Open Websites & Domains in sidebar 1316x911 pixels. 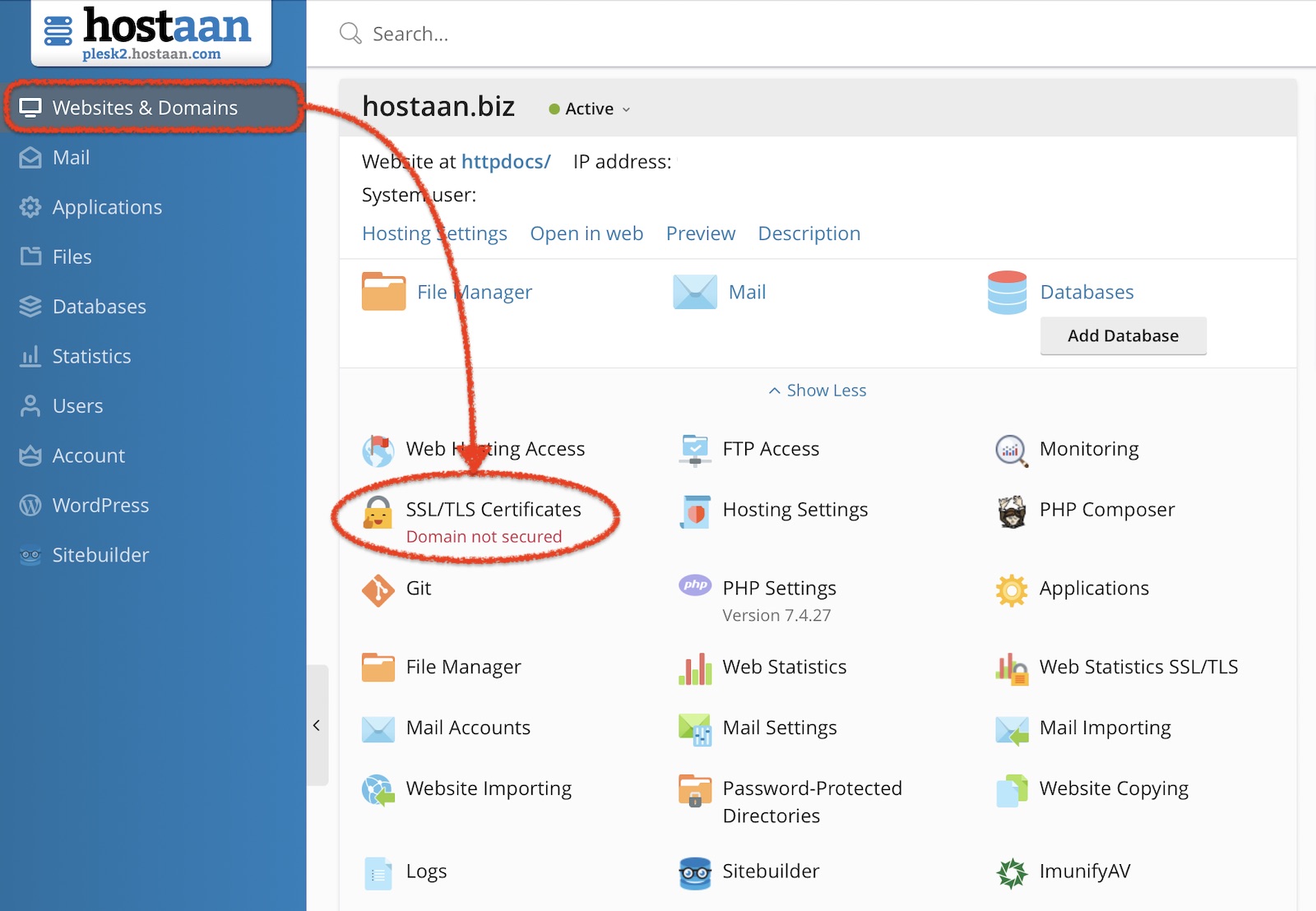coord(153,108)
